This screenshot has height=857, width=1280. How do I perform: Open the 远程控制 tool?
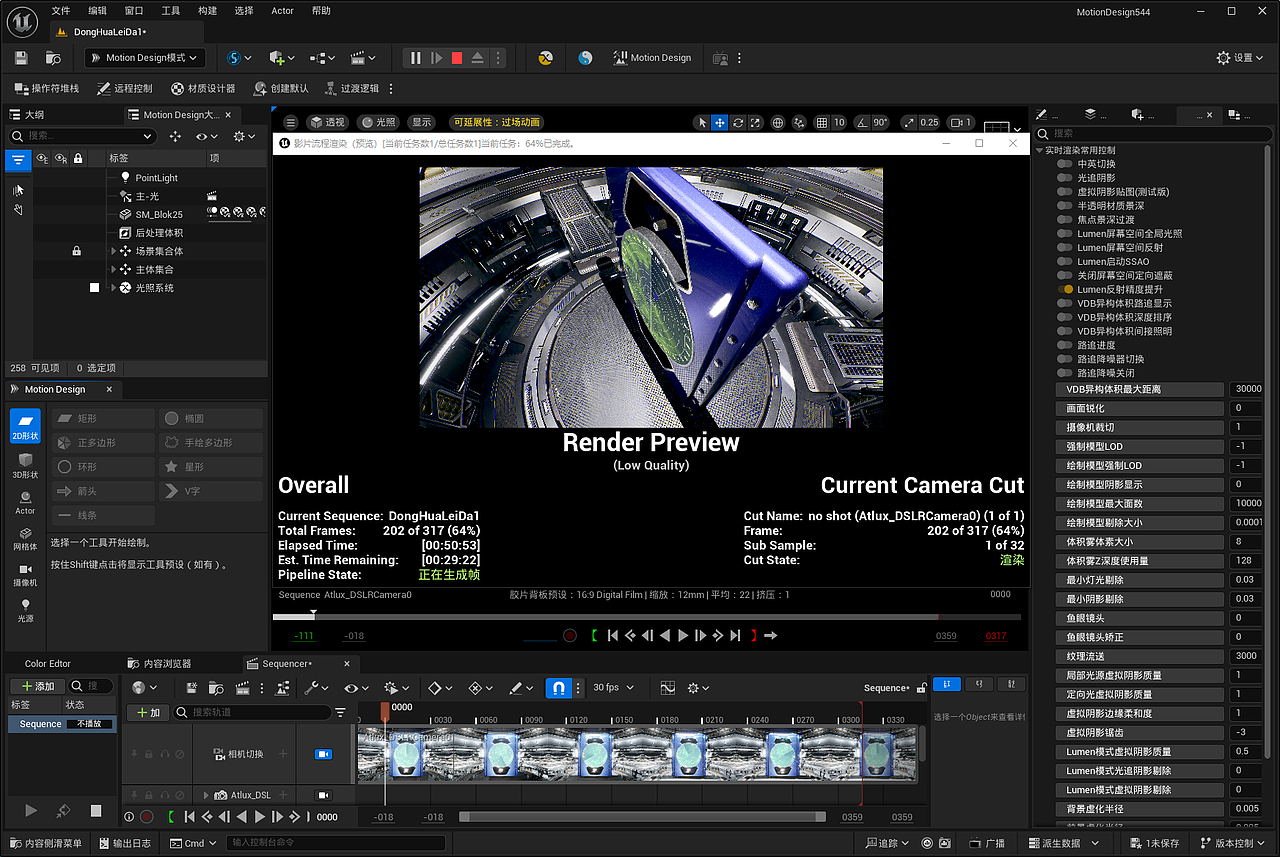coord(125,89)
